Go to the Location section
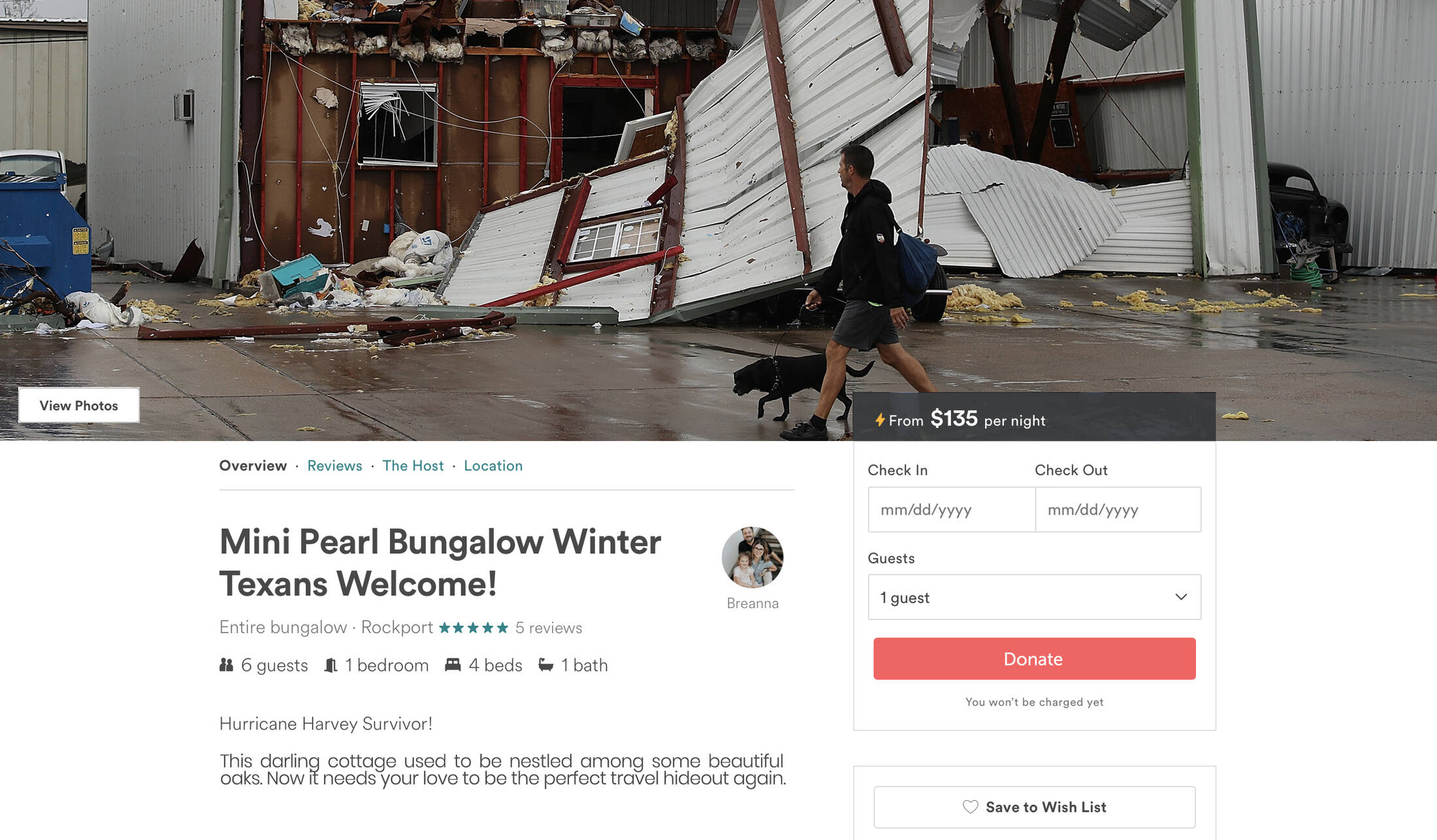1437x840 pixels. tap(493, 466)
